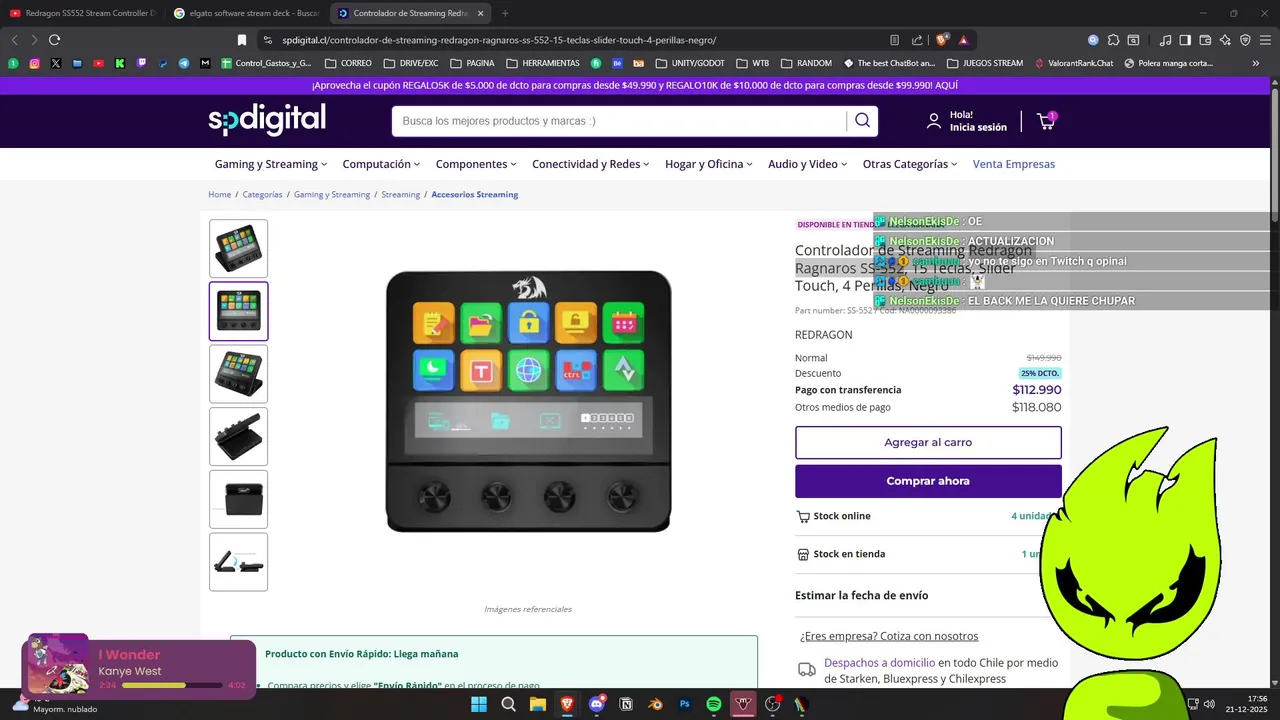1280x720 pixels.
Task: Open the HERRAMIENTAS bookmarks folder
Action: [543, 63]
